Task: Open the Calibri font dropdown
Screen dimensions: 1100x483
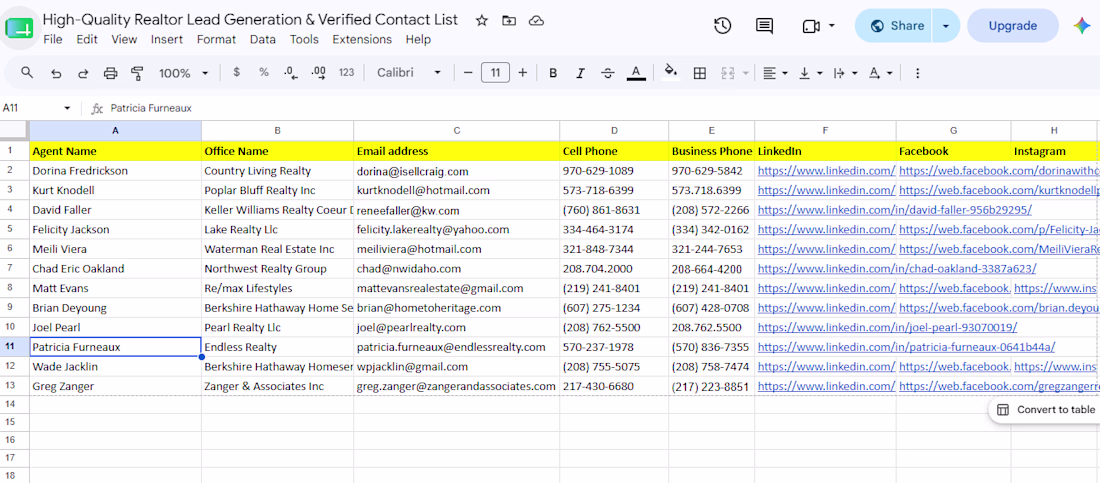Action: [409, 73]
